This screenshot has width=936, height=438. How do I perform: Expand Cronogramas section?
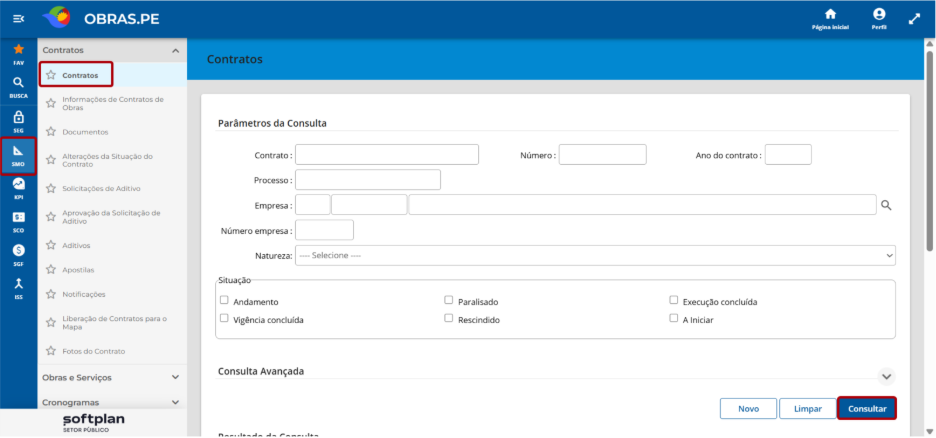click(x=176, y=402)
